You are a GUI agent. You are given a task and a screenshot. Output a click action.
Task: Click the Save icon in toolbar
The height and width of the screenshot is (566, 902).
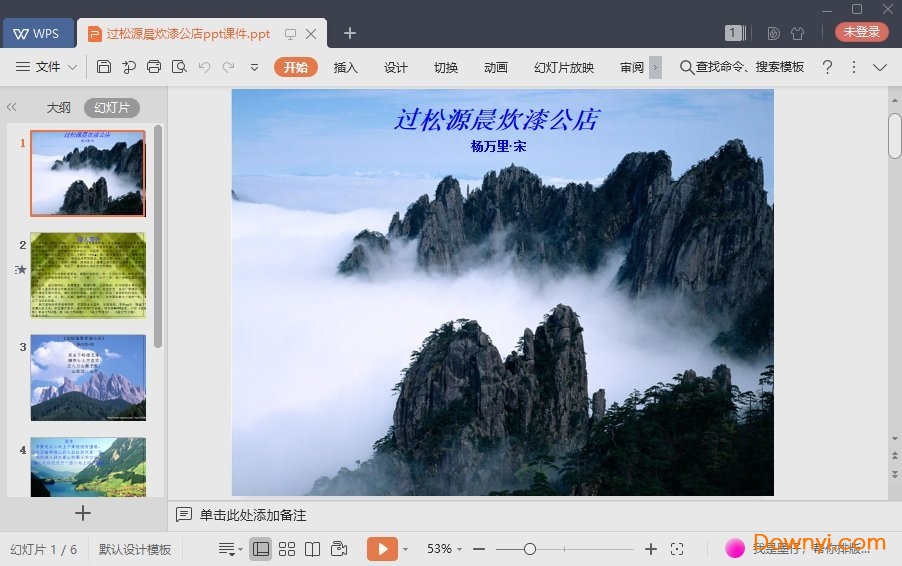[x=104, y=67]
